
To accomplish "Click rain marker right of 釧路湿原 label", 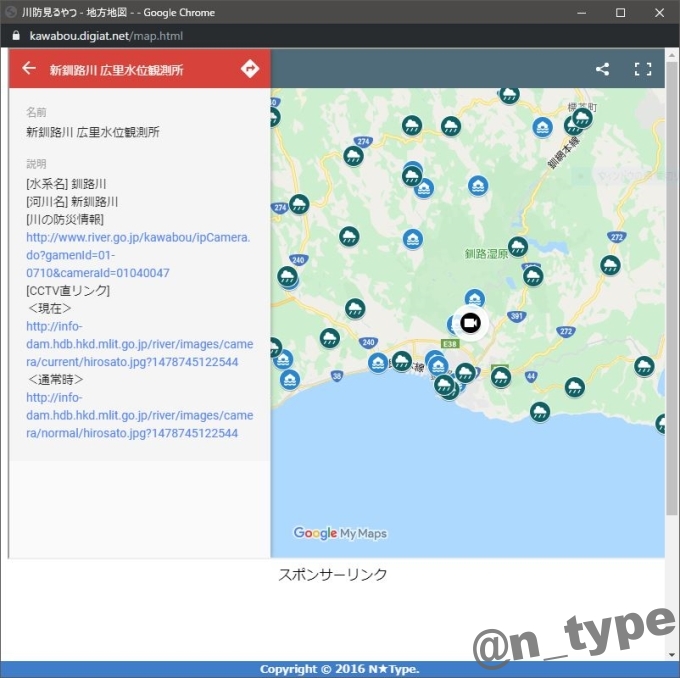I will pyautogui.click(x=517, y=247).
